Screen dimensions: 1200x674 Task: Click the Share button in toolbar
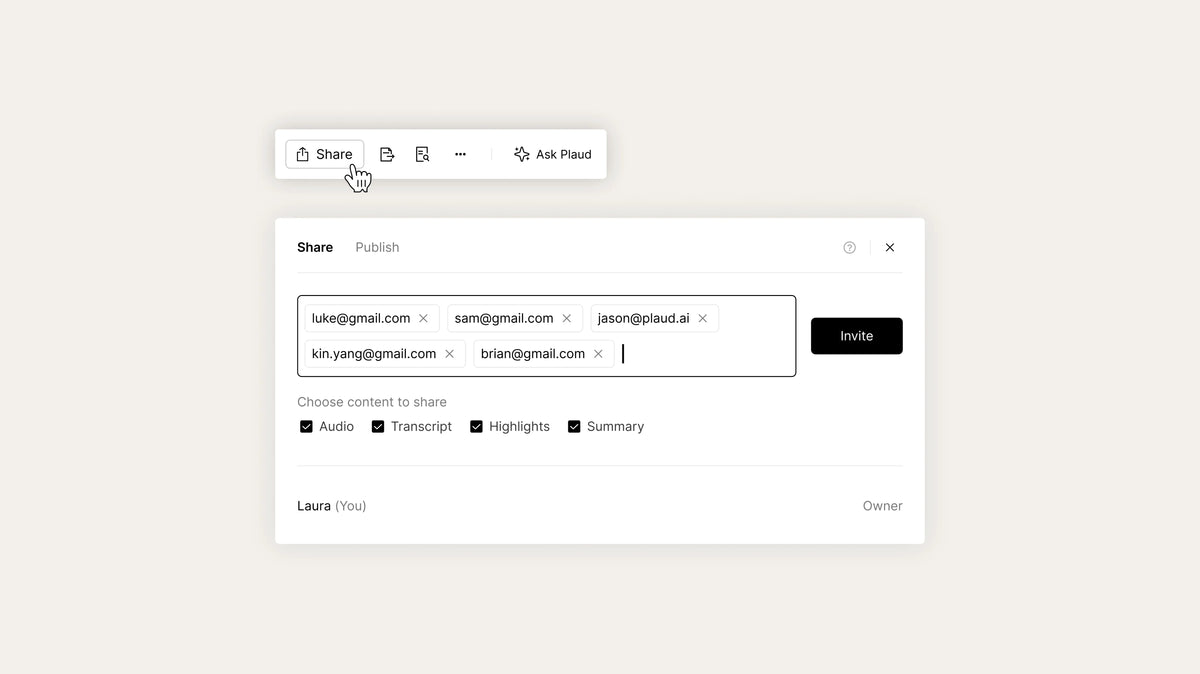pos(325,154)
